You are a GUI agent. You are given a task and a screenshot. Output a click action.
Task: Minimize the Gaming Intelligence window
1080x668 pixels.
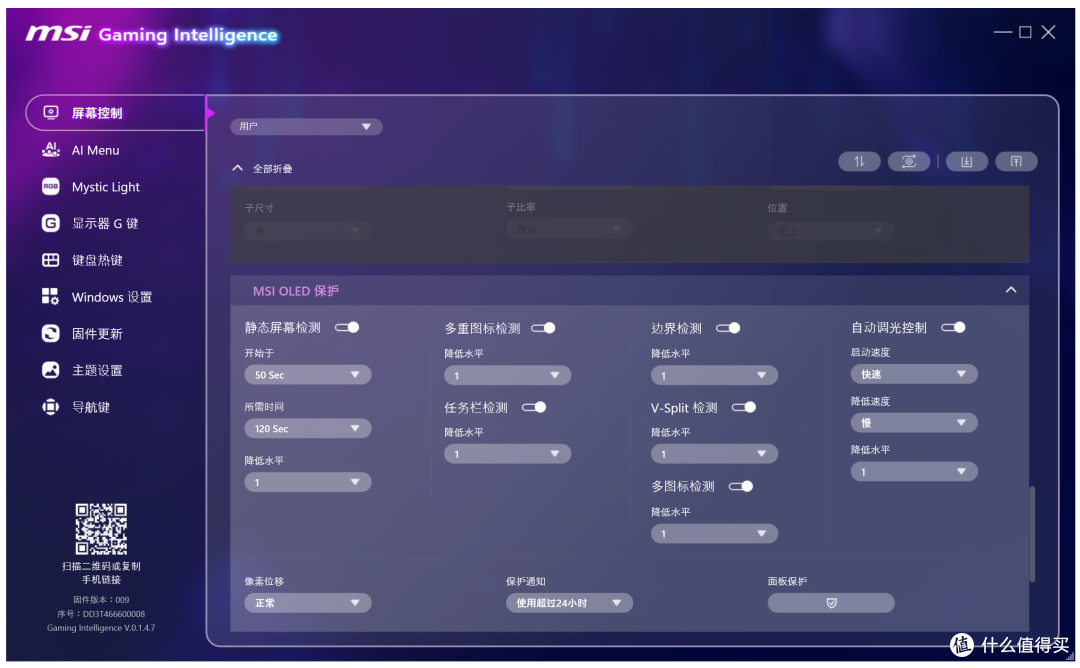(1003, 32)
